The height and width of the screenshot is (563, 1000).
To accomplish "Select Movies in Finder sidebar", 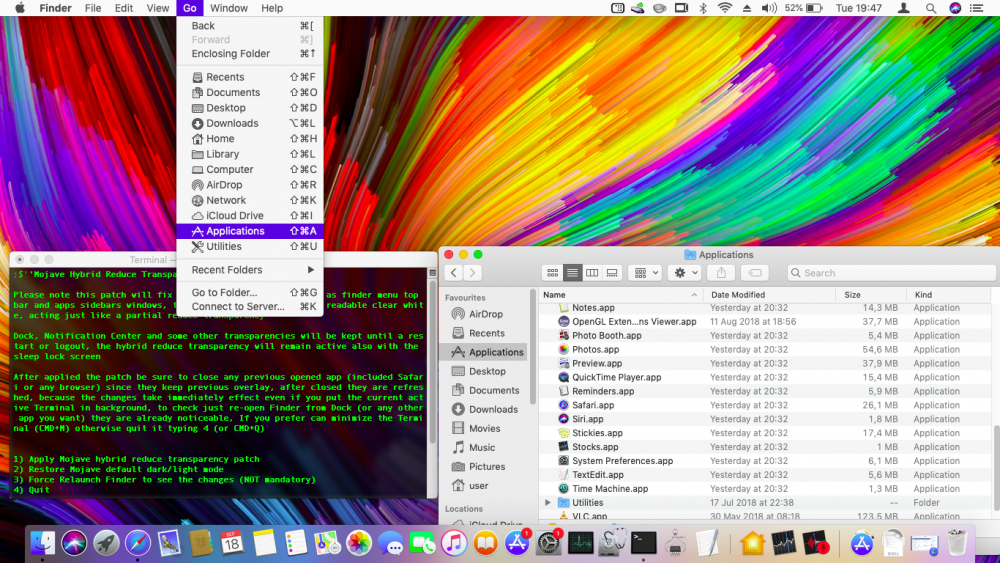I will 485,428.
